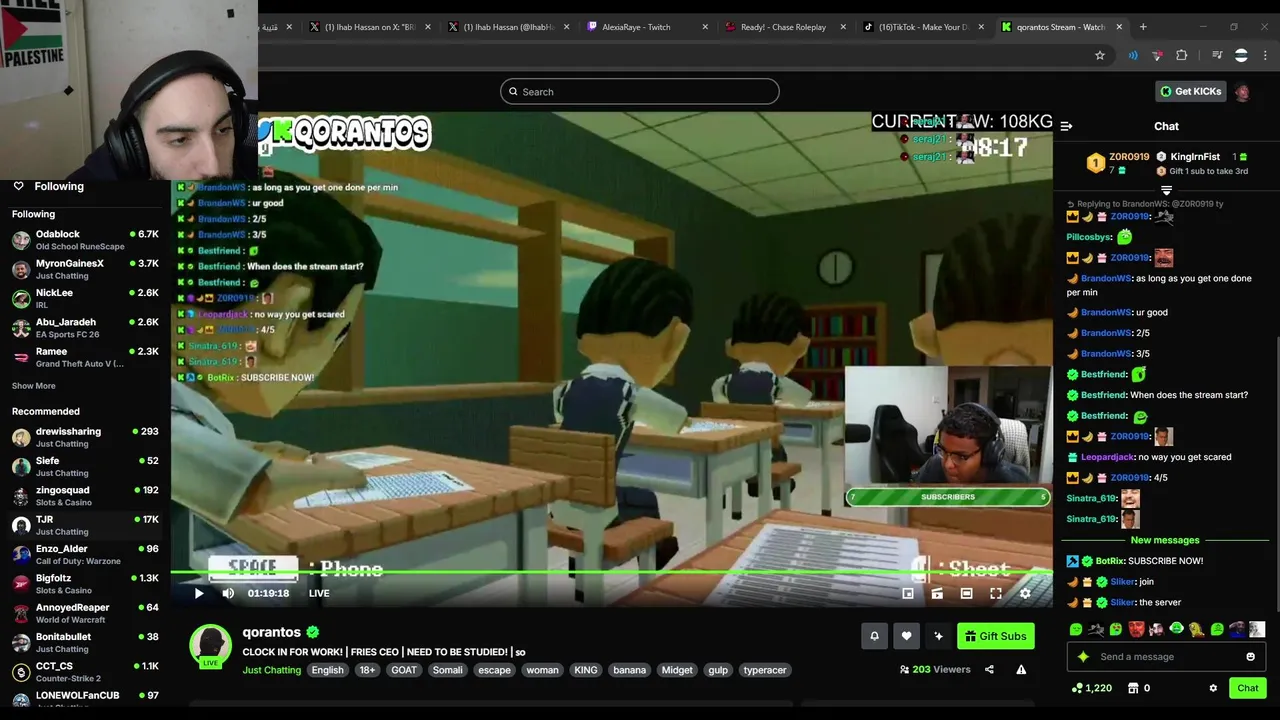Open Chrome extensions puzzle icon
The height and width of the screenshot is (720, 1280).
point(1182,55)
